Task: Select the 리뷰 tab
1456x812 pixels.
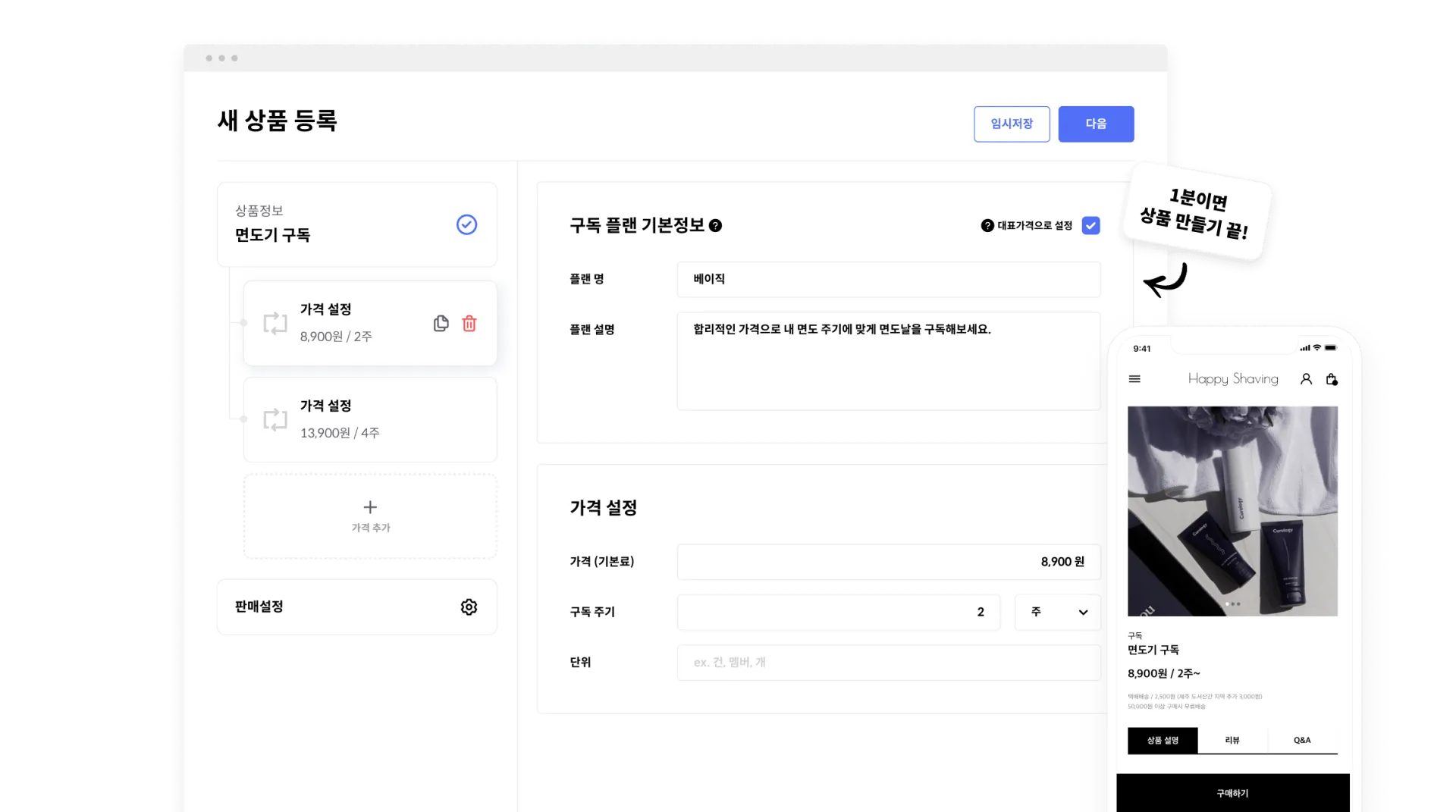Action: tap(1232, 740)
